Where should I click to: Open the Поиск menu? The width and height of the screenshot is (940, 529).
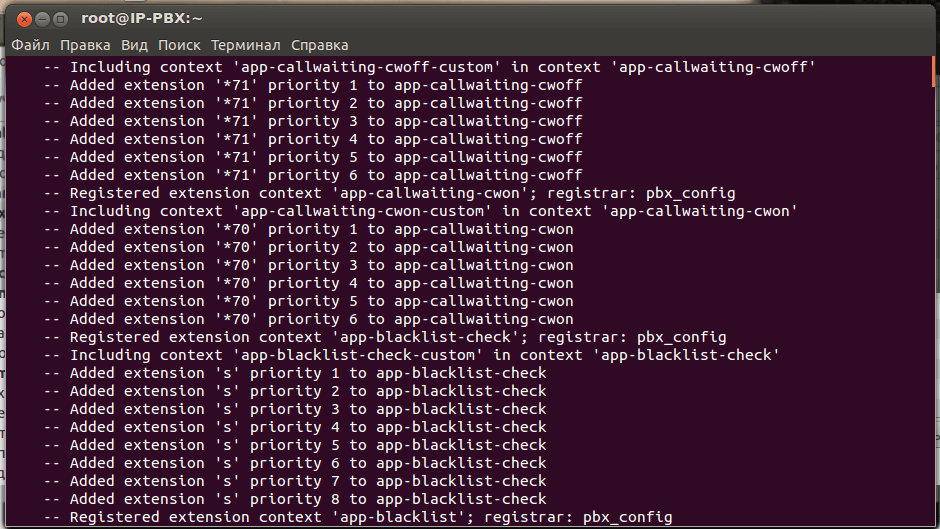pos(179,45)
